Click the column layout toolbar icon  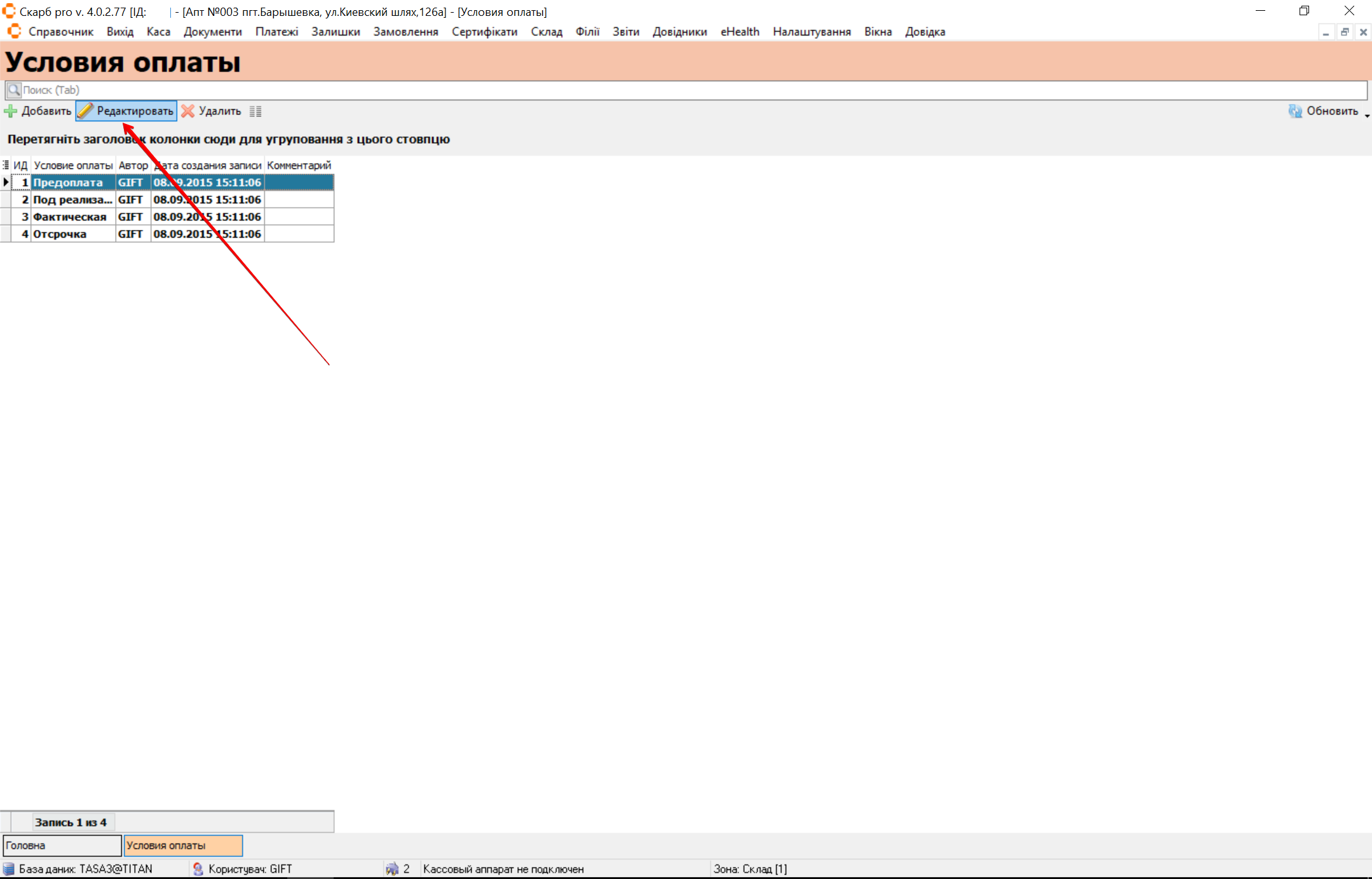[x=255, y=111]
